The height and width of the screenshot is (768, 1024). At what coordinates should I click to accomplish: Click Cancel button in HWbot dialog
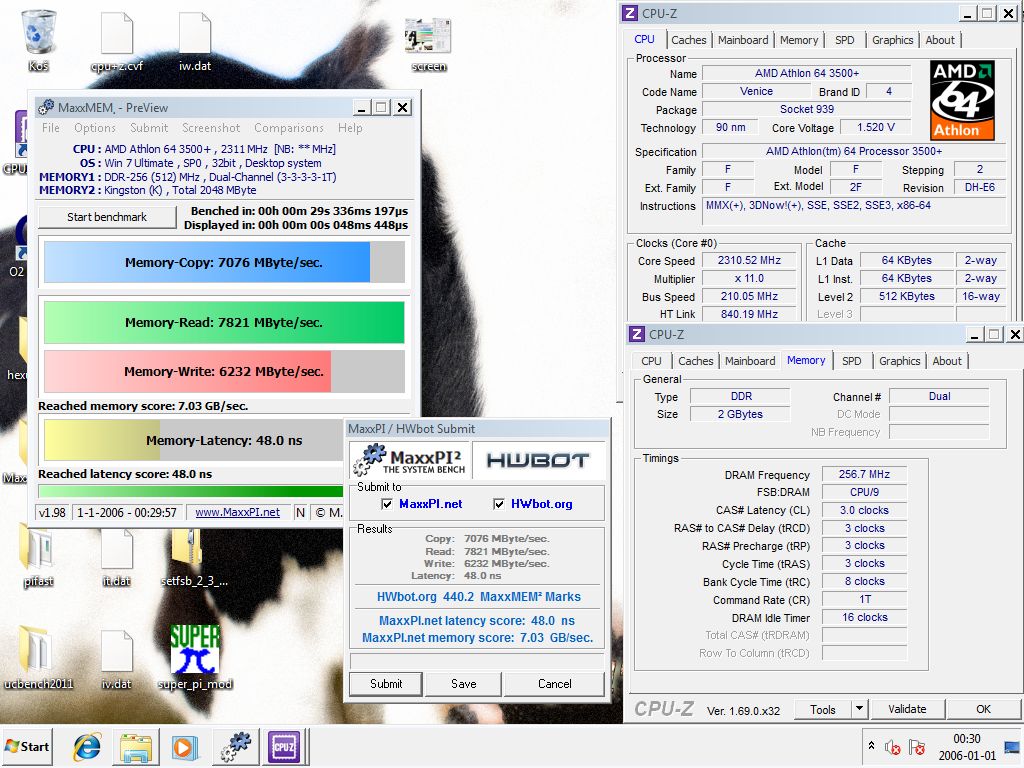[554, 684]
